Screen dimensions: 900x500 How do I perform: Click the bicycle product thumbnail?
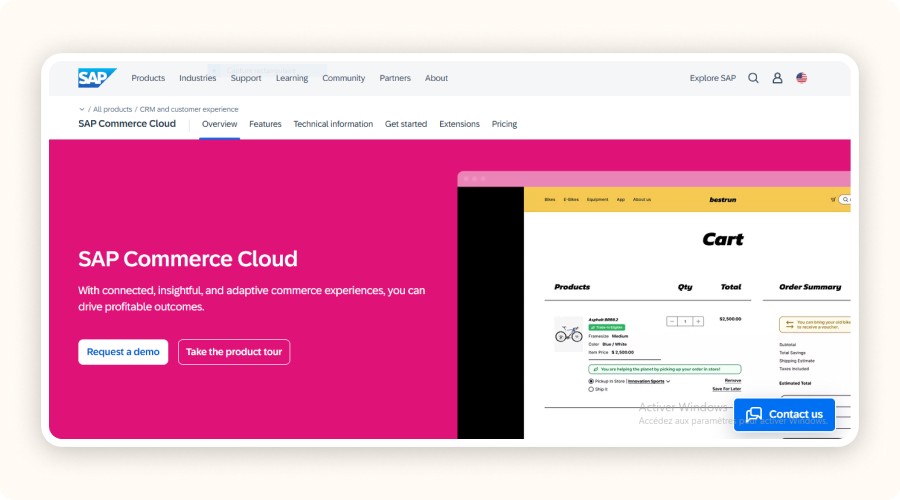568,334
